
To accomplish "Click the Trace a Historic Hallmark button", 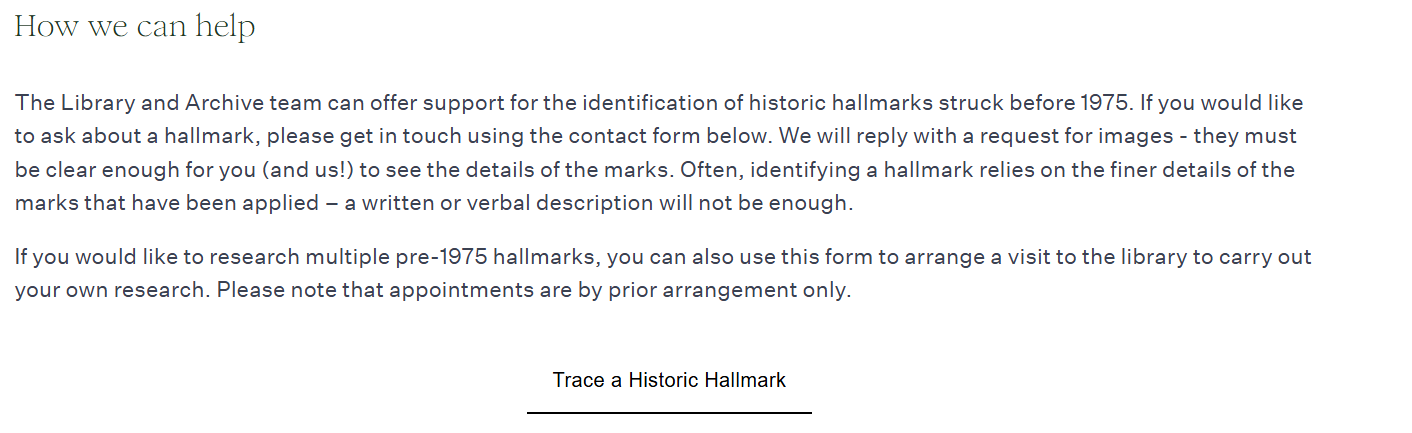I will tap(669, 381).
